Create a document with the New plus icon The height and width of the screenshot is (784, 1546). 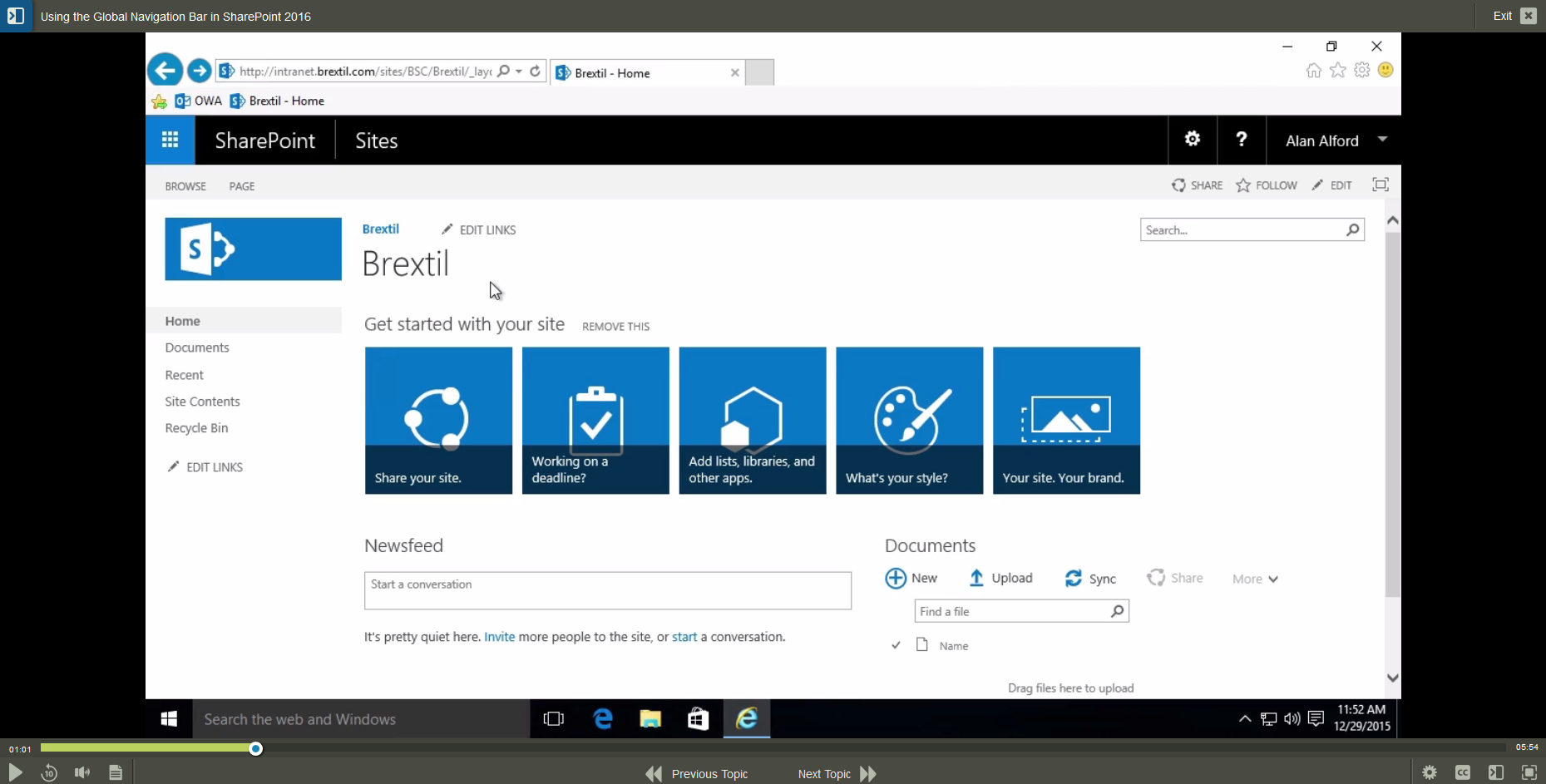pos(896,578)
